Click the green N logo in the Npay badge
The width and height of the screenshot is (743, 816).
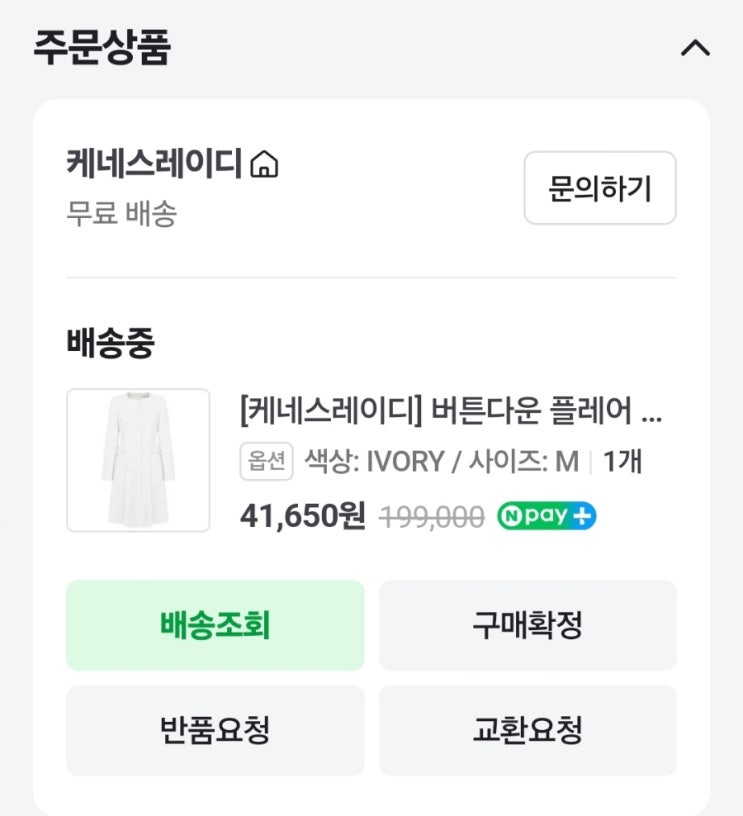511,516
